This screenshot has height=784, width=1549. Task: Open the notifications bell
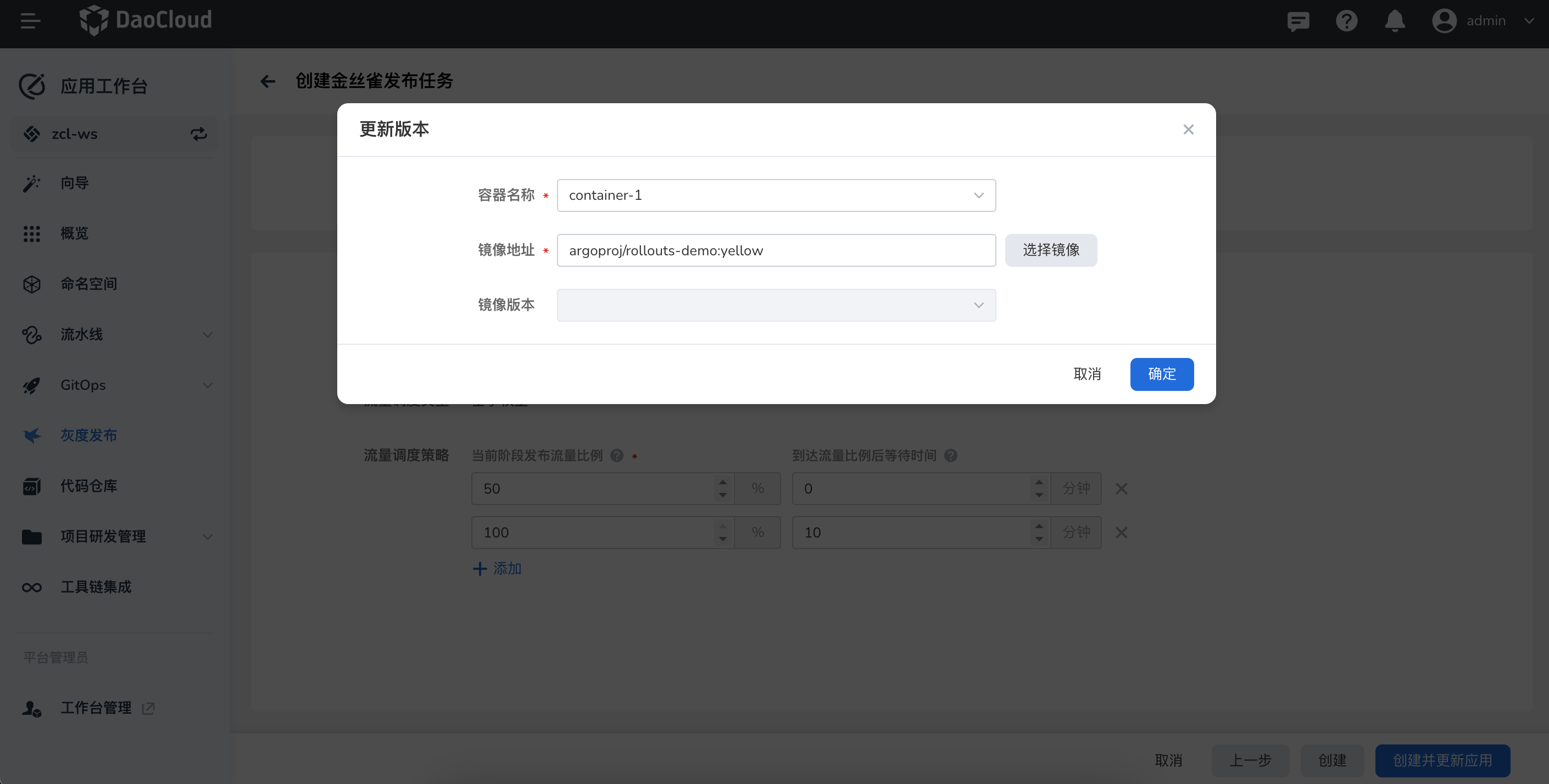pyautogui.click(x=1395, y=21)
